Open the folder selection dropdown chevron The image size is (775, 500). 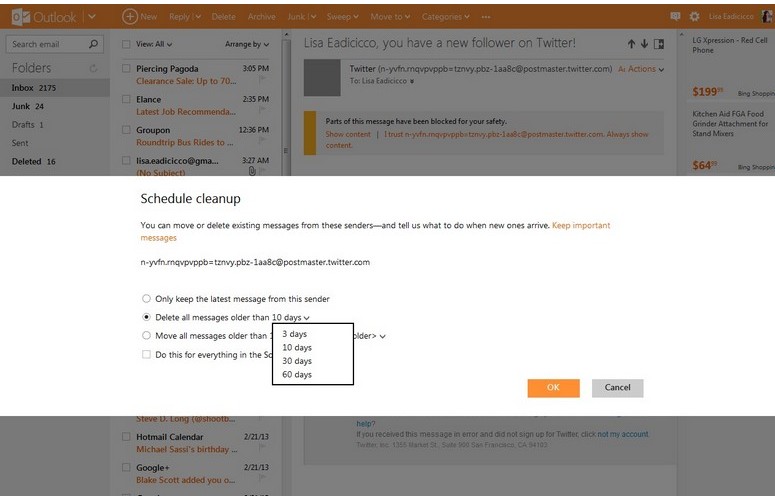tap(383, 336)
